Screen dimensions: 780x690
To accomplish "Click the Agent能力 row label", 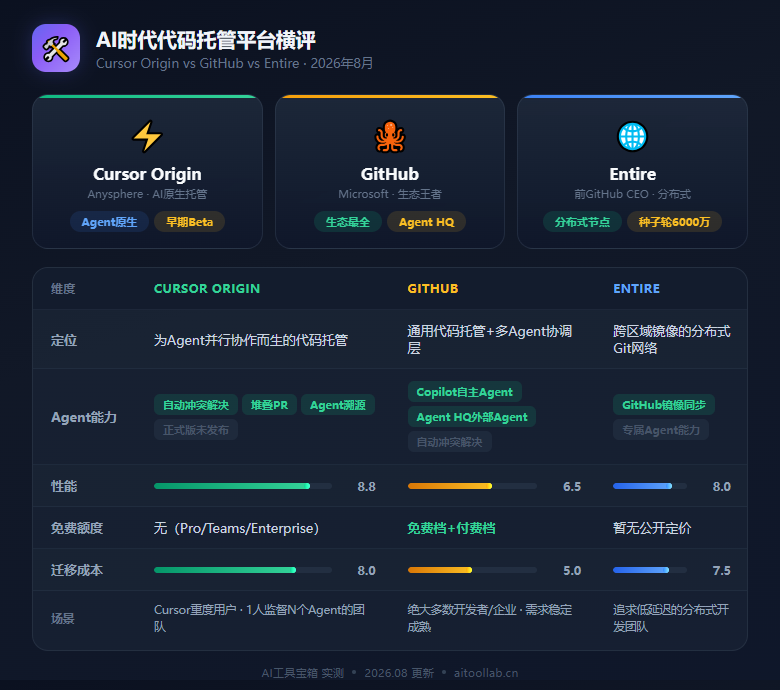I will click(x=84, y=417).
